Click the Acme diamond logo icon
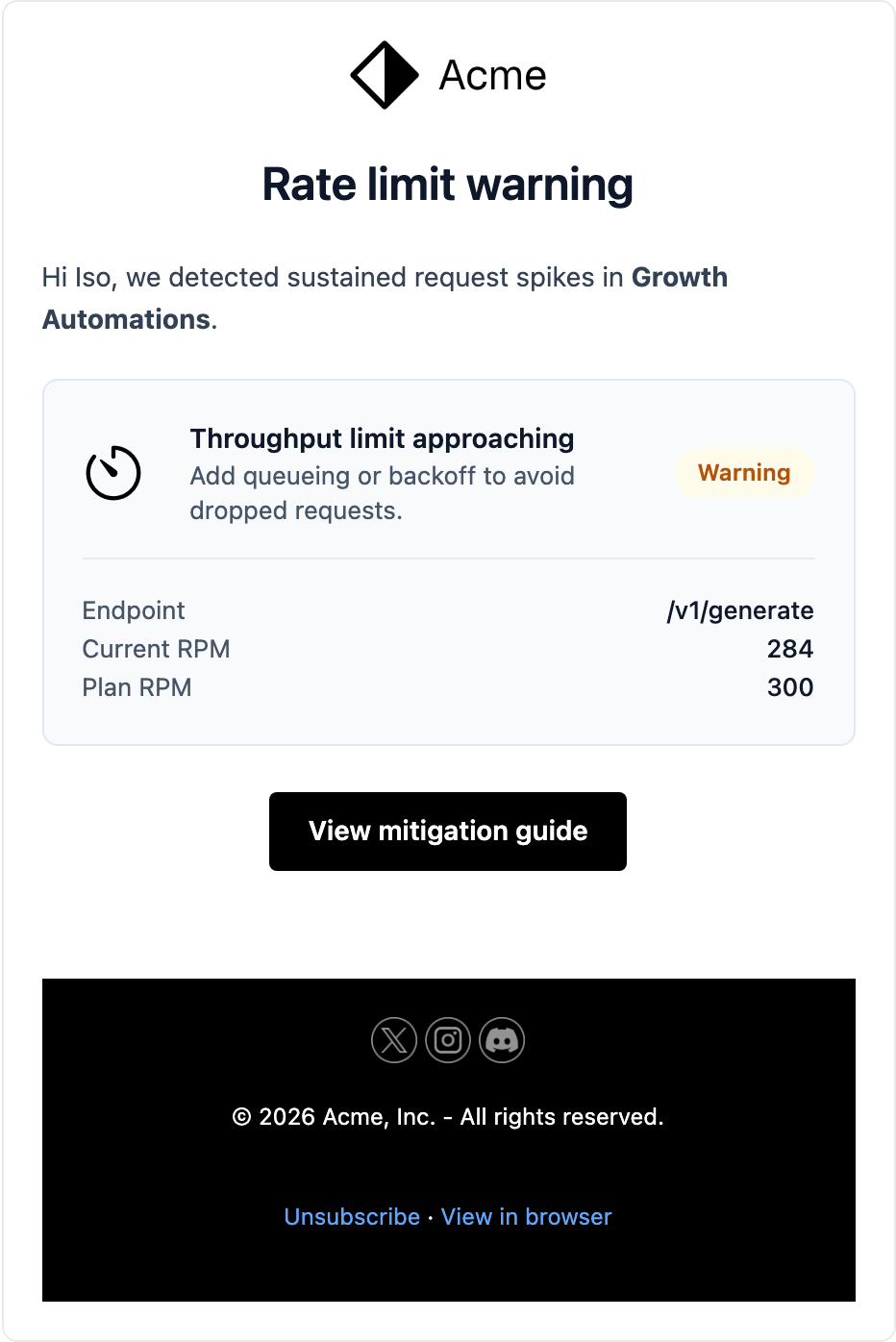This screenshot has width=896, height=1342. tap(385, 75)
